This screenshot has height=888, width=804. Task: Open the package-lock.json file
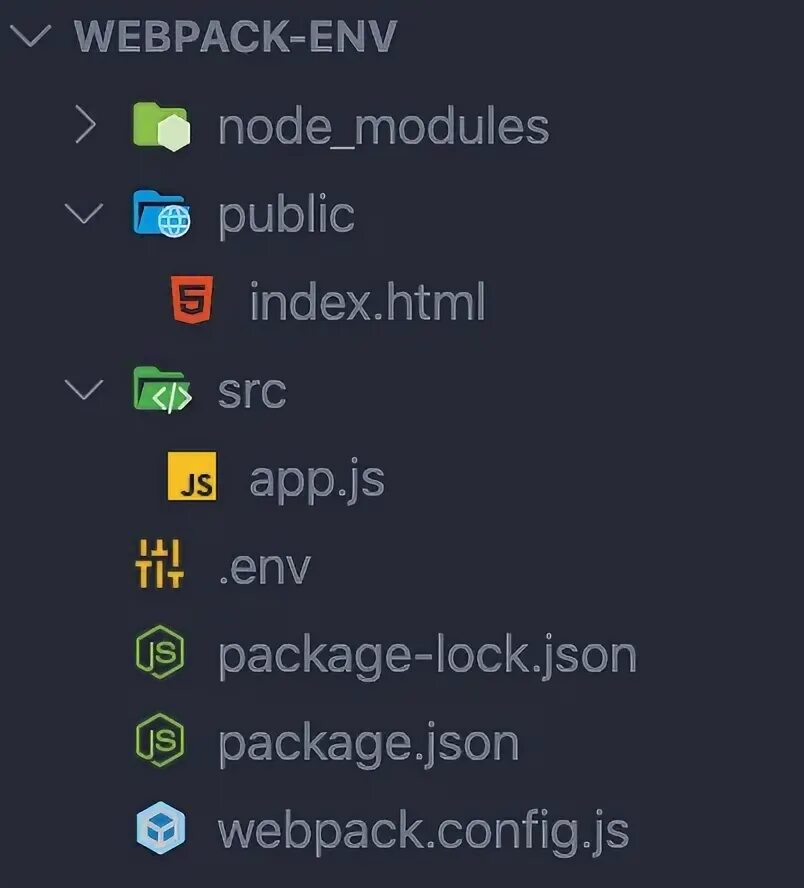point(427,657)
